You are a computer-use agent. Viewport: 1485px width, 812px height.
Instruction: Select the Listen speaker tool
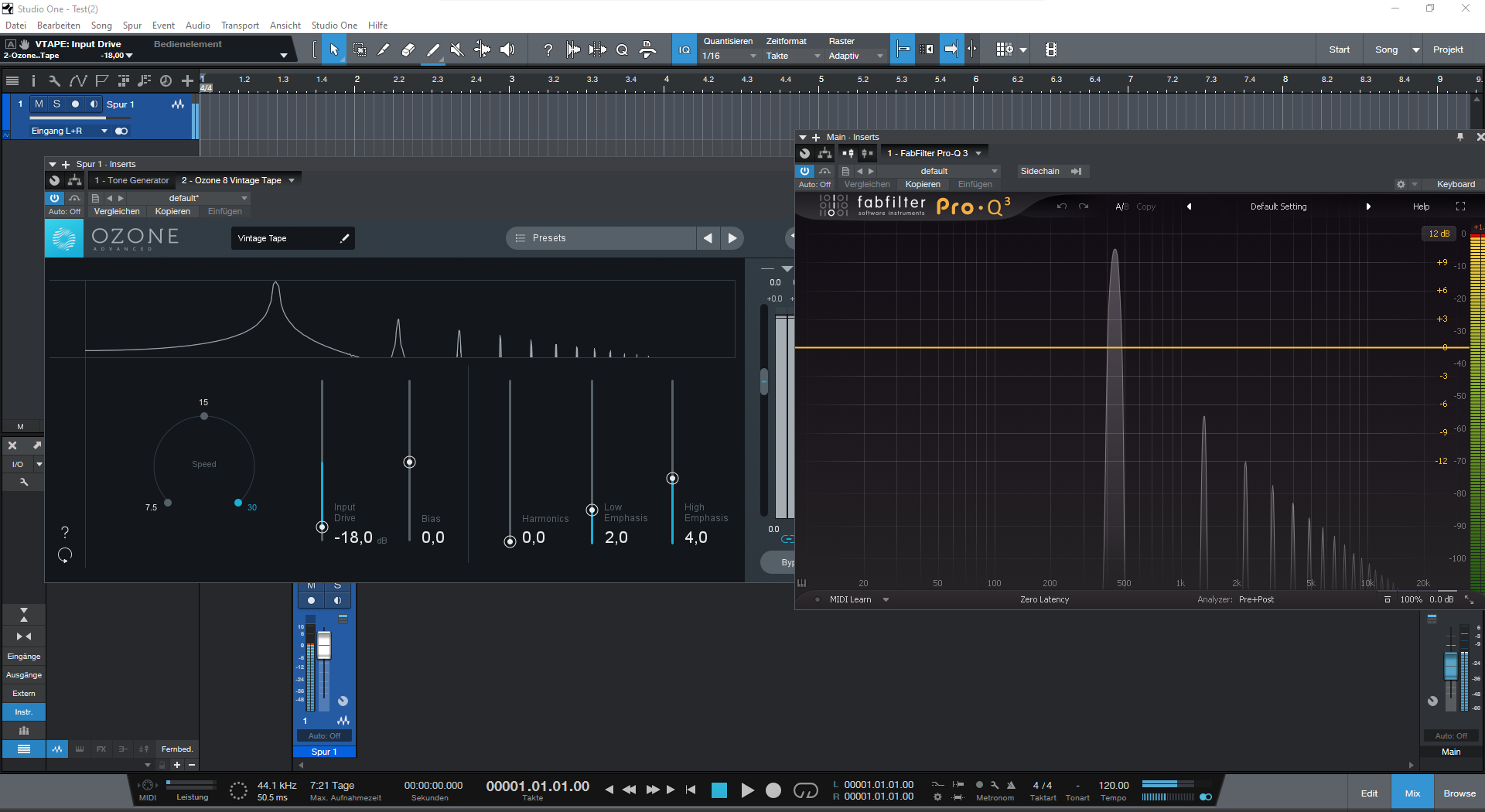click(x=507, y=49)
